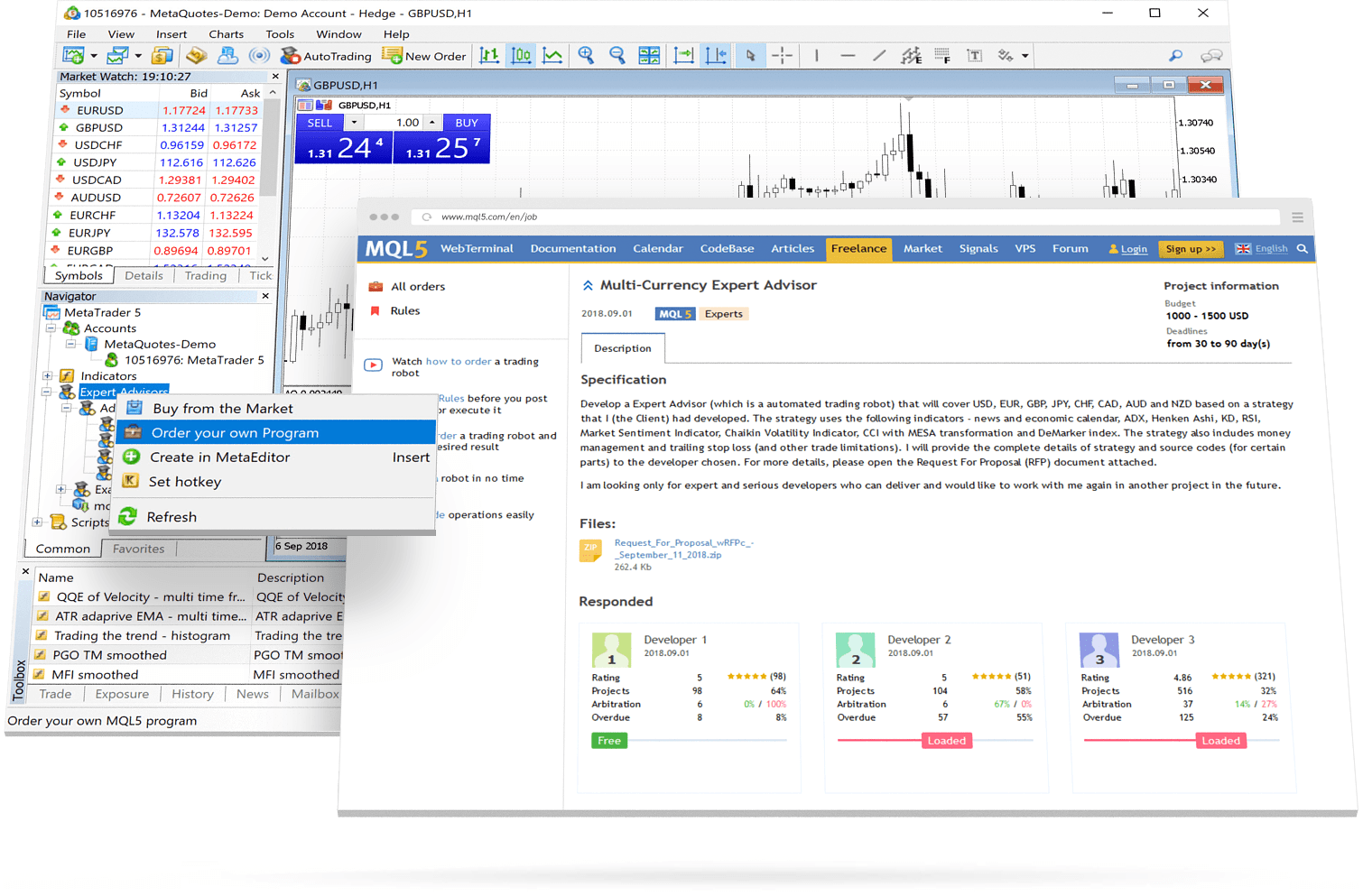Screen dimensions: 1363x896
Task: Click the Free progress bar on Developer 1 card
Action: pyautogui.click(x=609, y=740)
